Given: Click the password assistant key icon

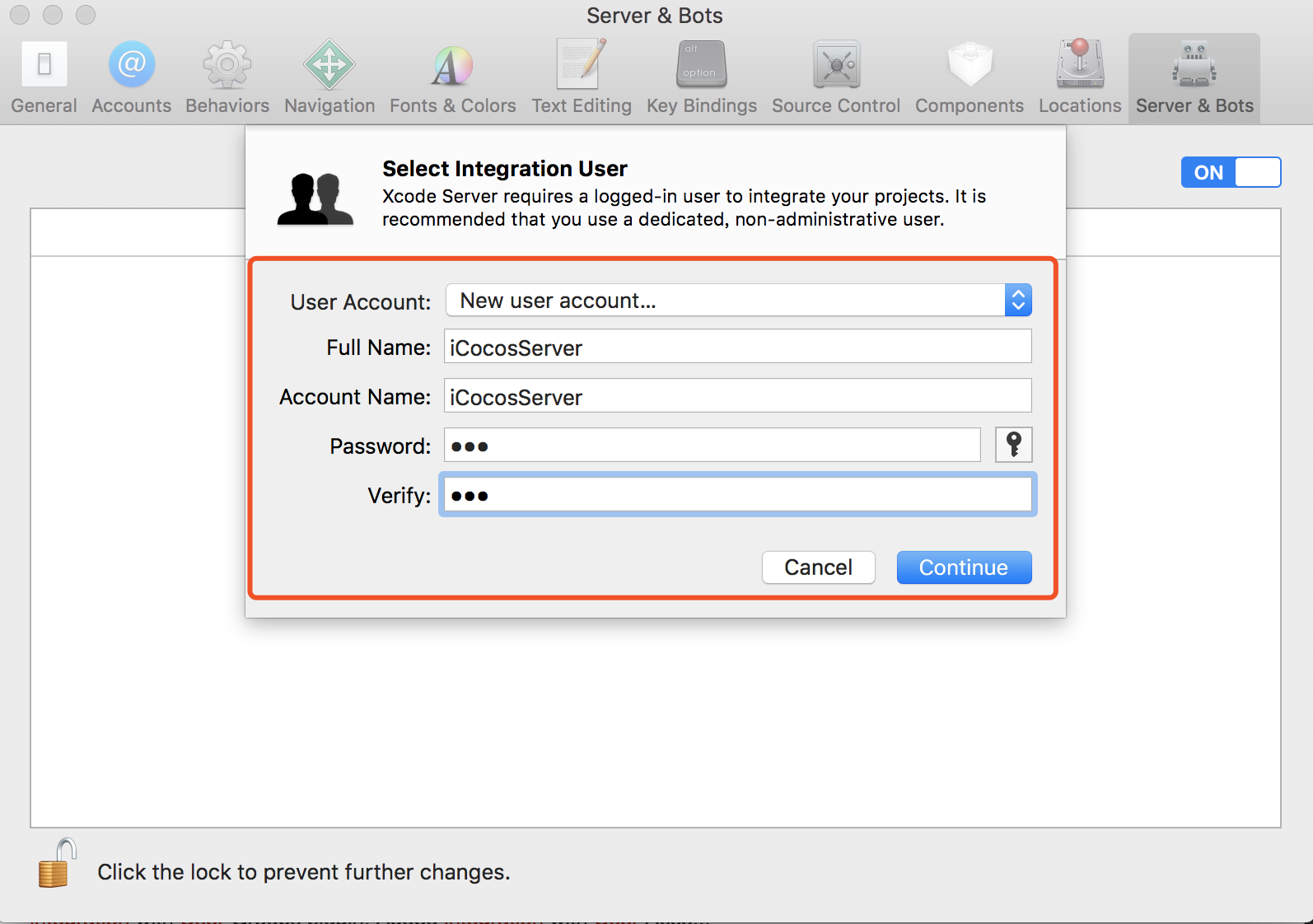Looking at the screenshot, I should point(1014,445).
